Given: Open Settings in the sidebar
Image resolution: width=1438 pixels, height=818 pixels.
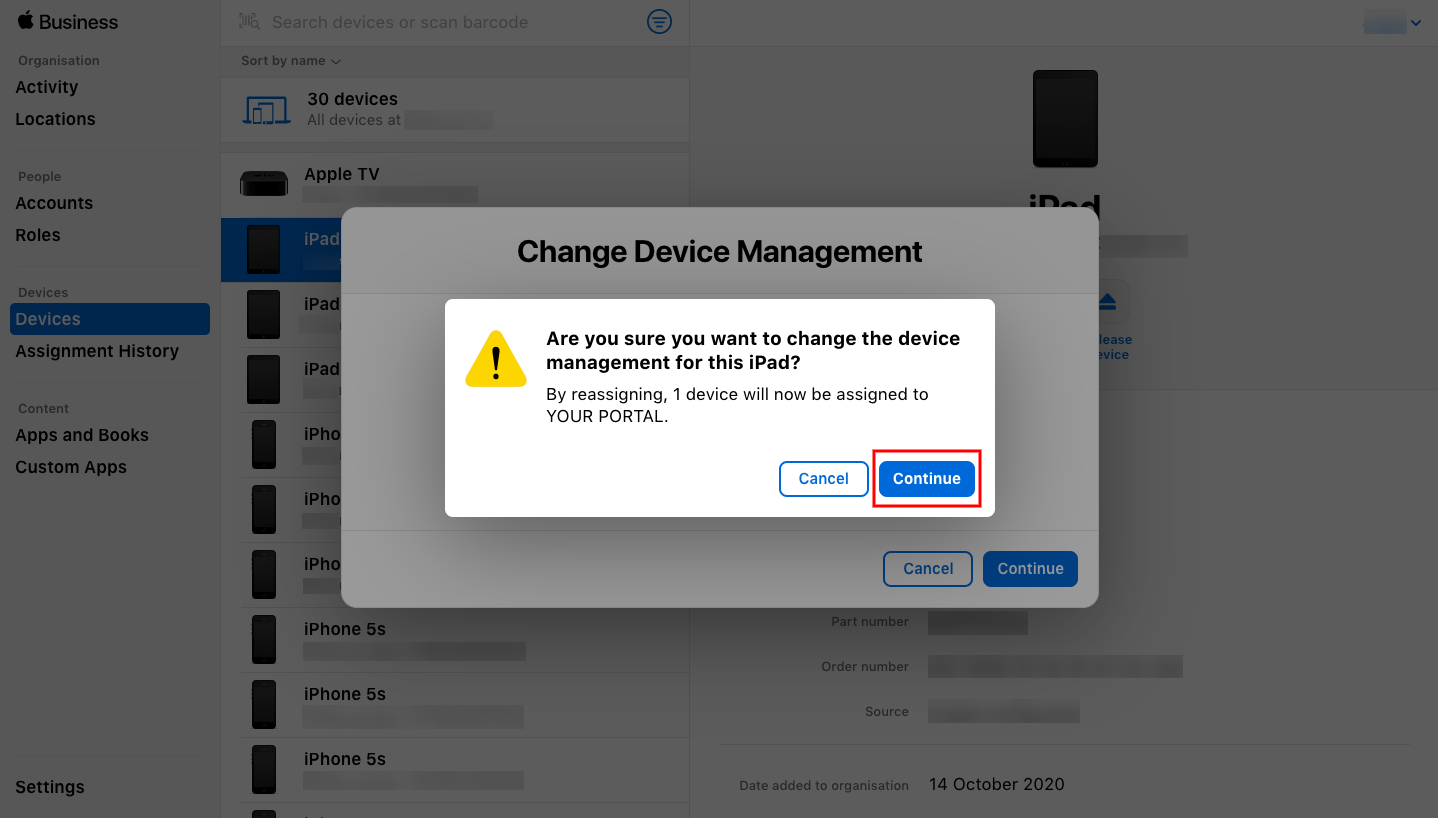Looking at the screenshot, I should click(x=50, y=787).
